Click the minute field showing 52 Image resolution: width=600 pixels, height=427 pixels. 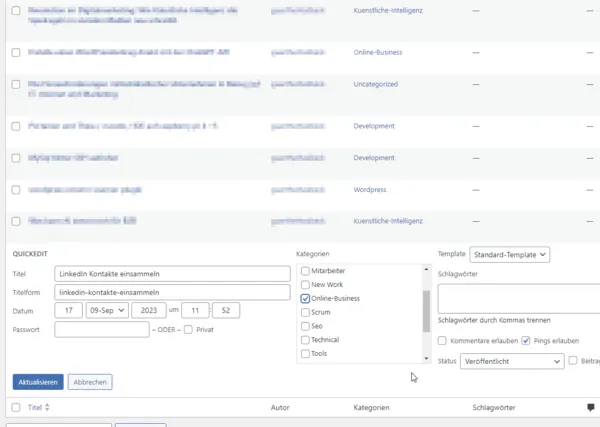coord(226,310)
